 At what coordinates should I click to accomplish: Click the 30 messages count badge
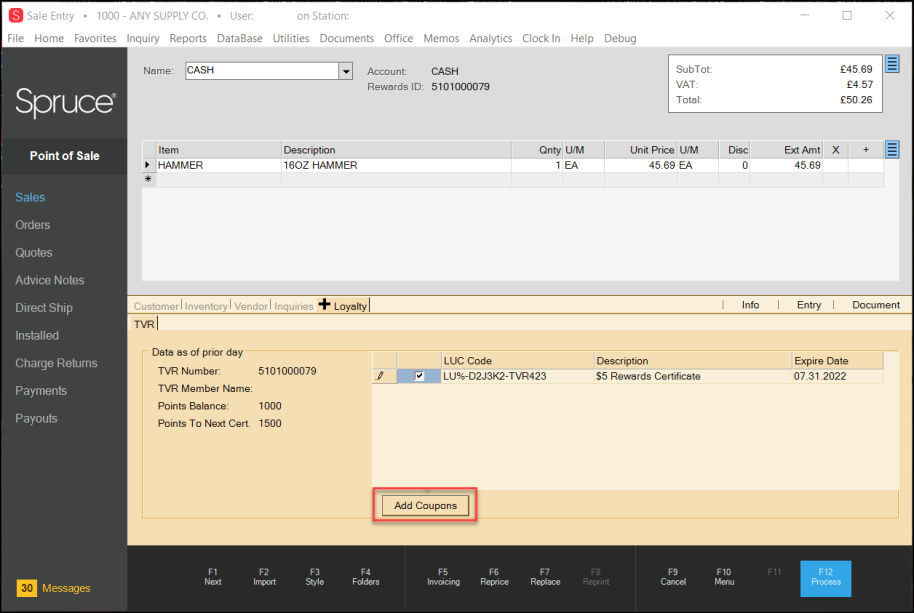coord(27,588)
